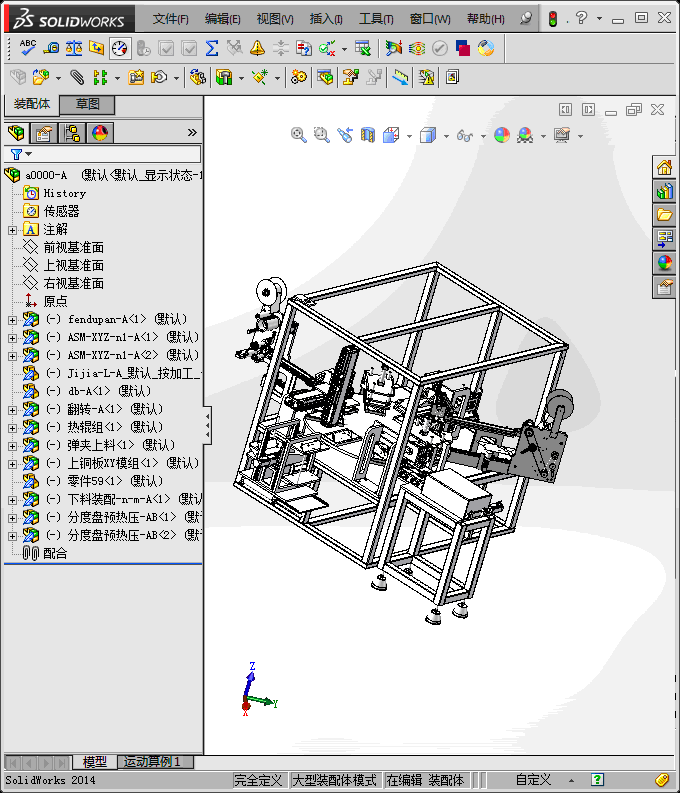Image resolution: width=680 pixels, height=793 pixels.
Task: Open the File Explorer folder side tab
Action: 664,215
